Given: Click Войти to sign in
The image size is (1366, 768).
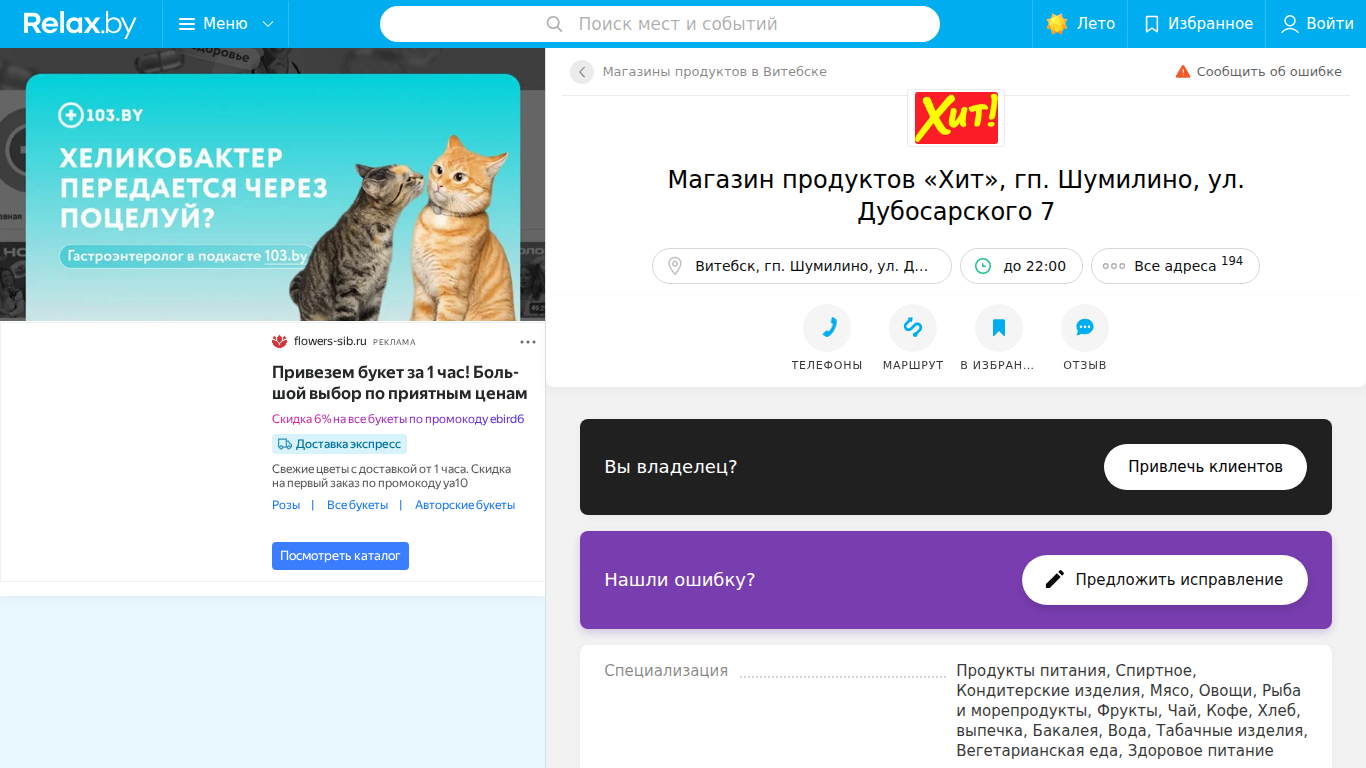Looking at the screenshot, I should [x=1317, y=24].
